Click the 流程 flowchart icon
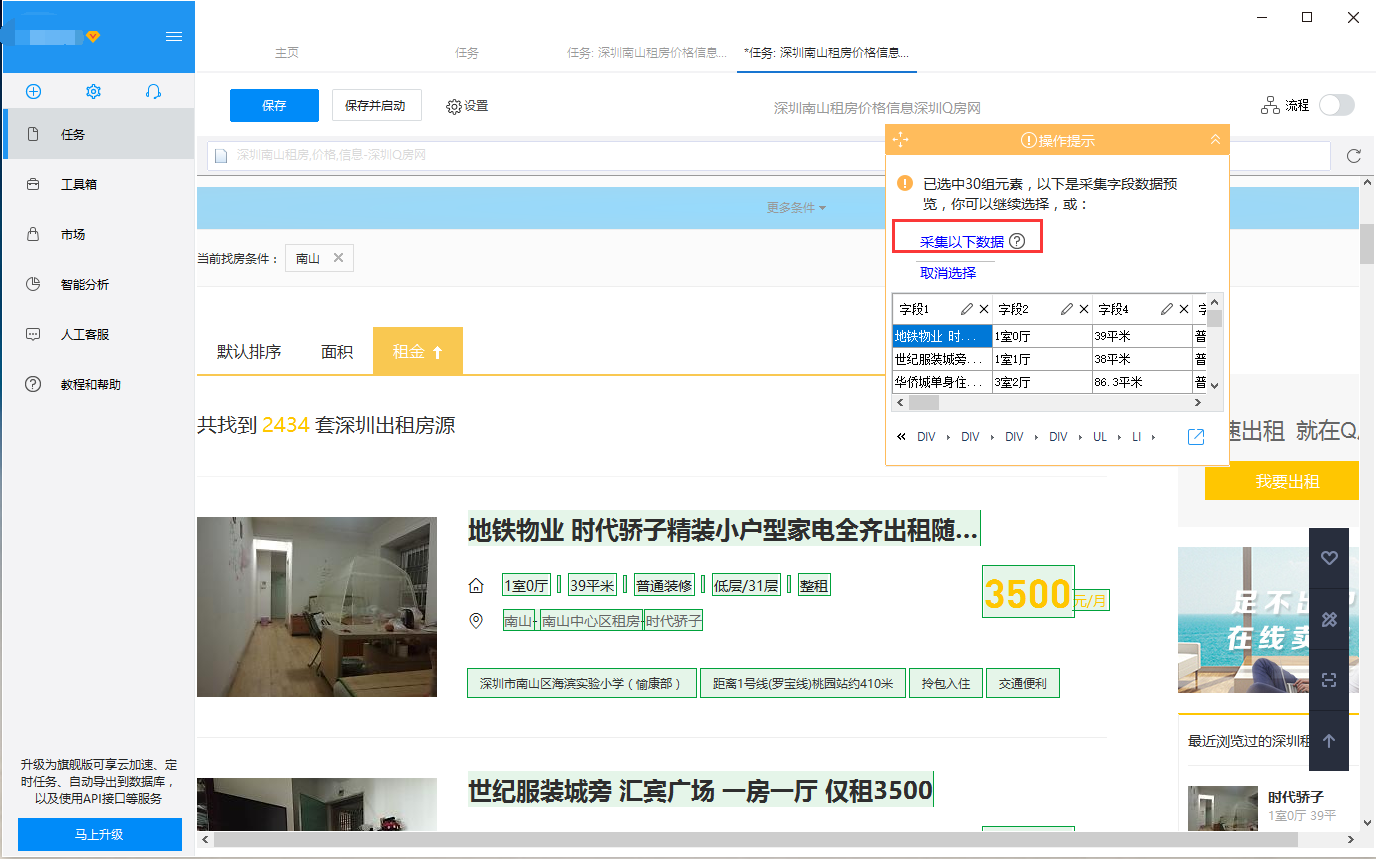1376x859 pixels. 1270,105
